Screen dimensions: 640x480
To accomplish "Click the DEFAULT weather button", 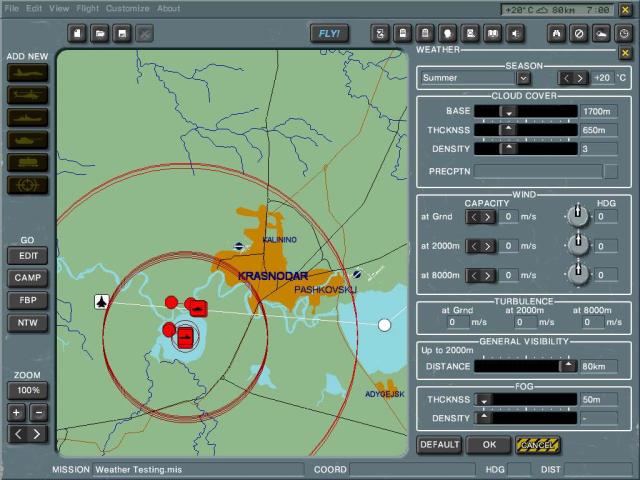I will click(439, 444).
